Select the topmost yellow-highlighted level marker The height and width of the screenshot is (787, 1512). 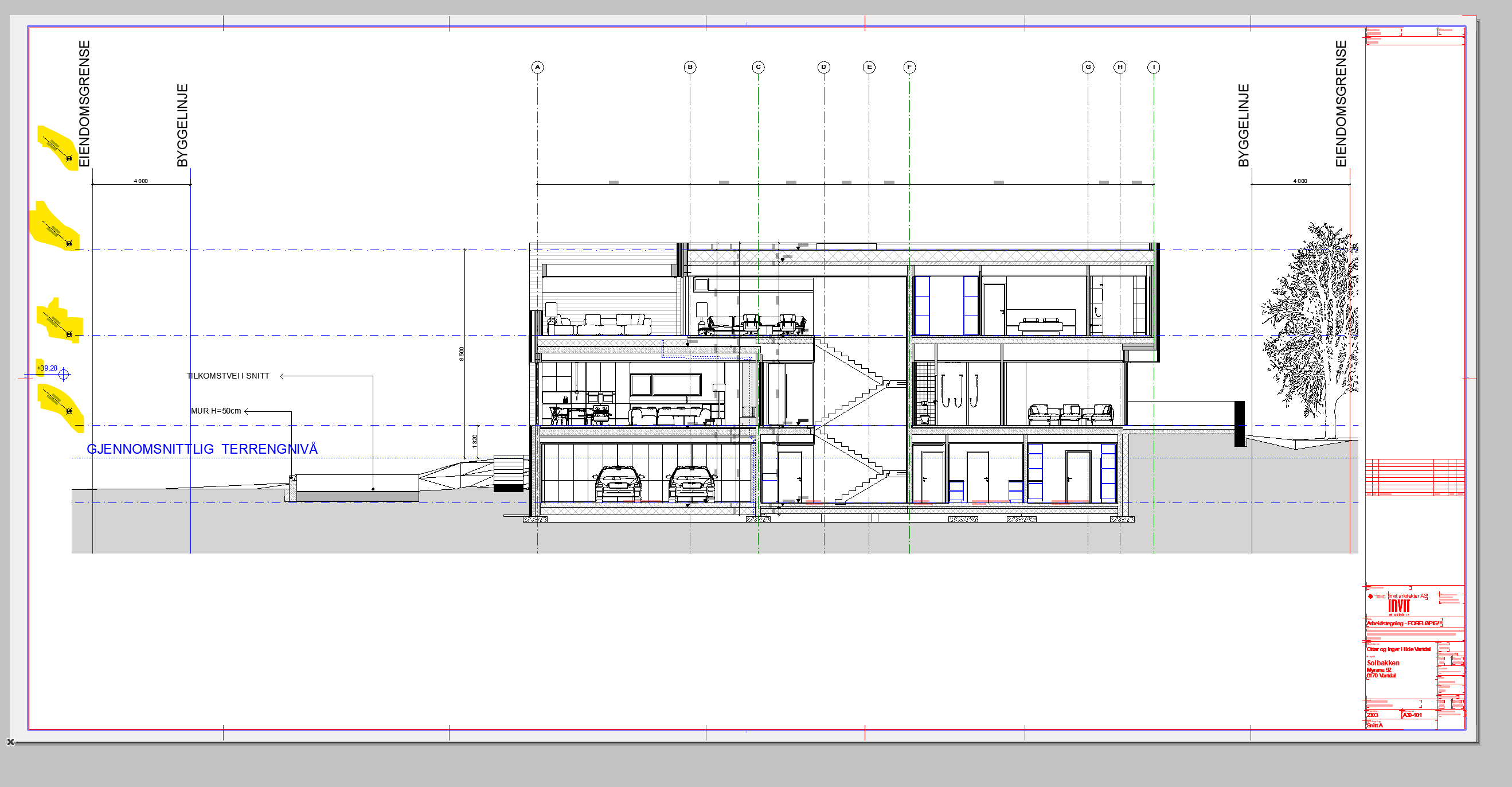tap(58, 147)
